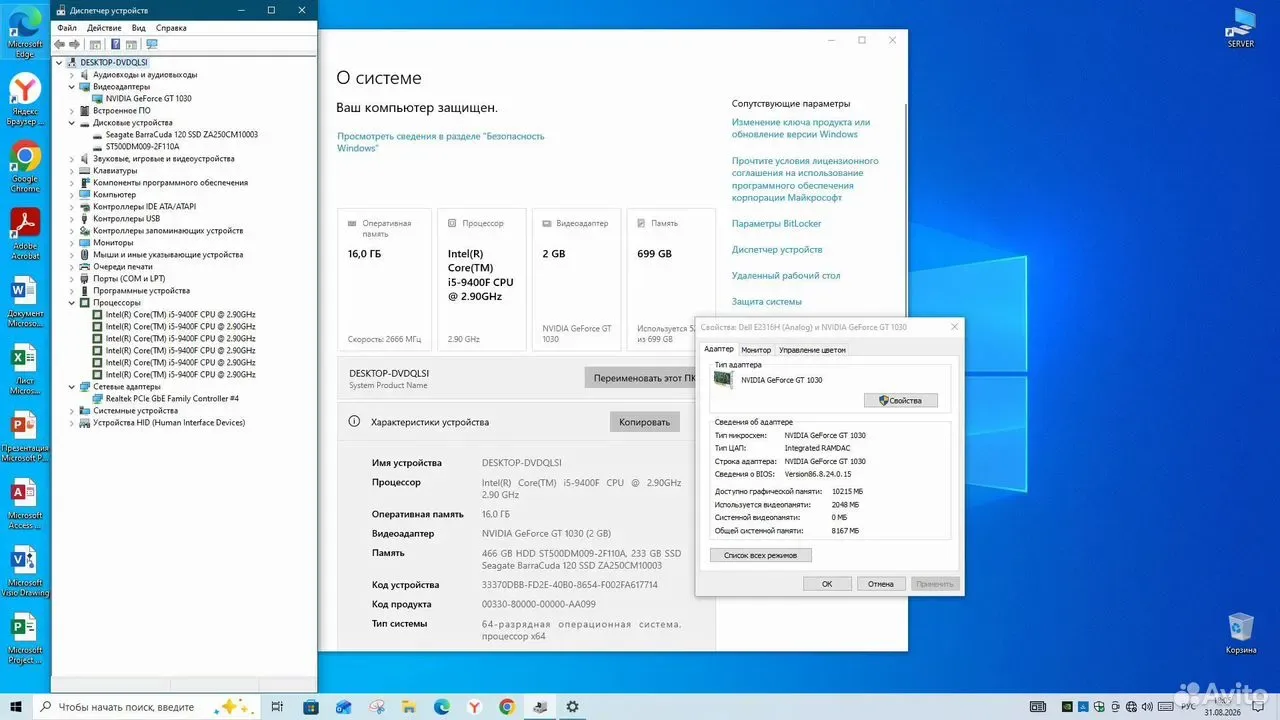Expand Мониторы node
Viewport: 1280px width, 720px height.
[x=71, y=243]
